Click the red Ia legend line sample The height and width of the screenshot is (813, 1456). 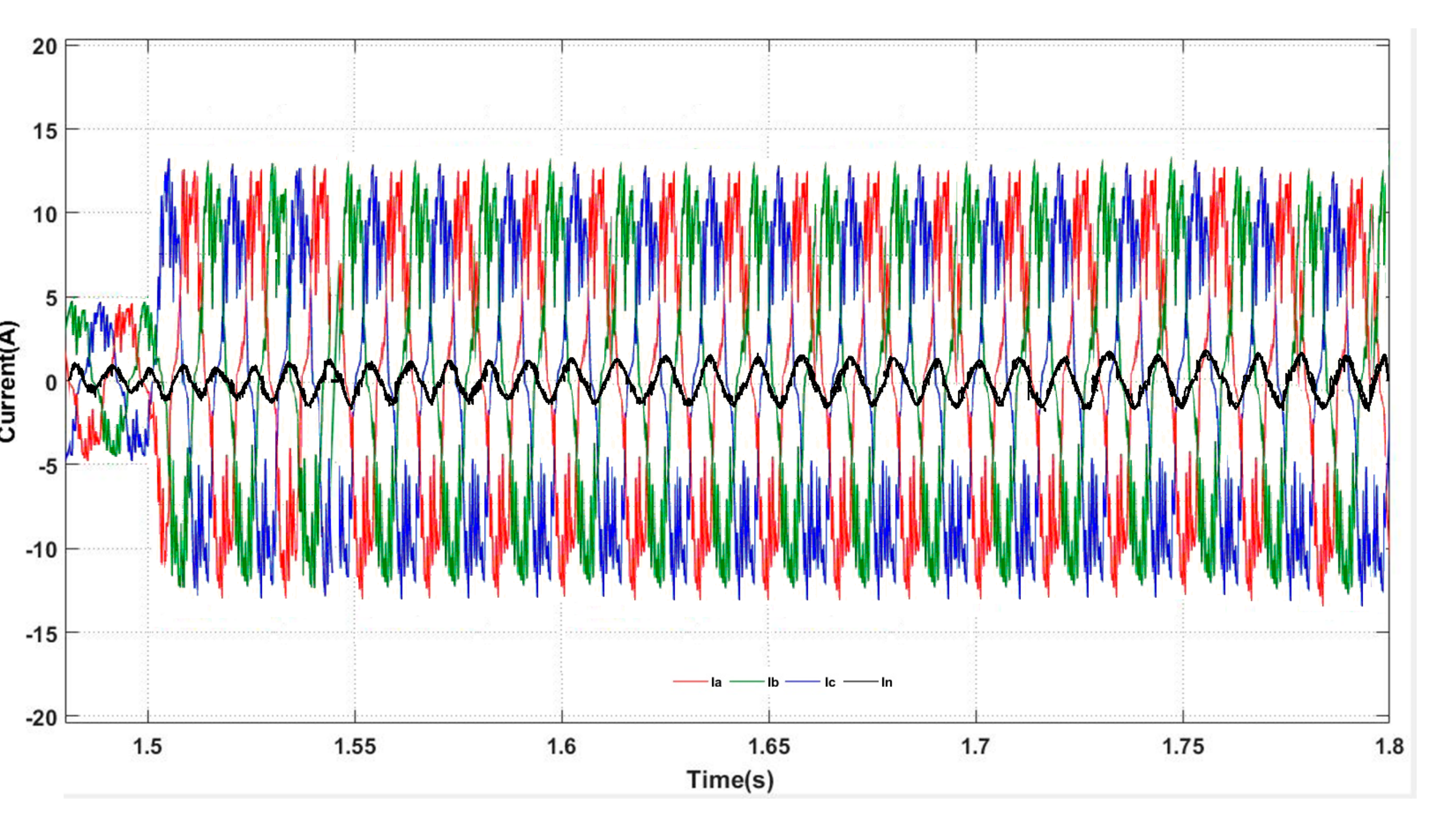click(690, 681)
